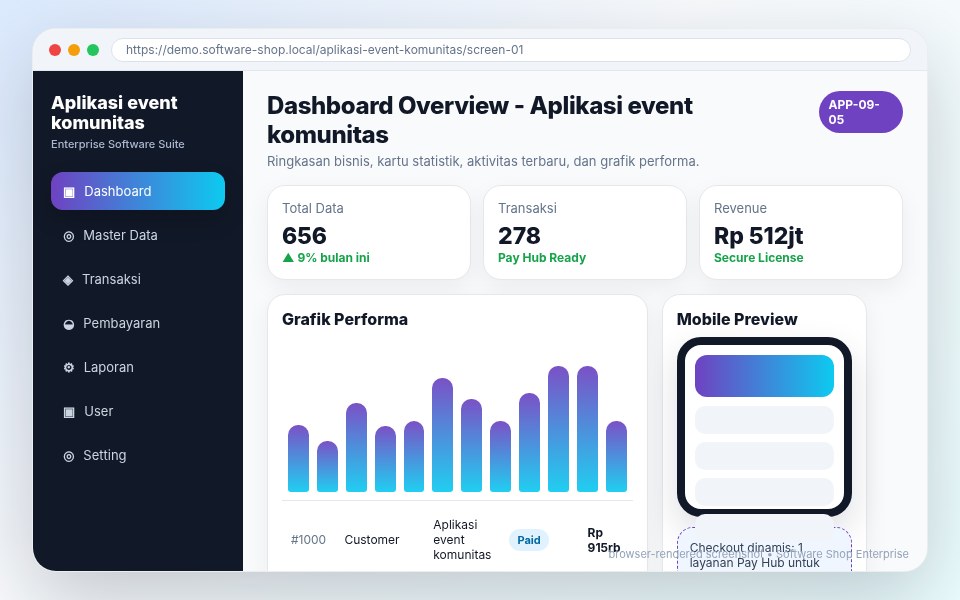The height and width of the screenshot is (600, 960).
Task: Click the '9% bulan ini' text
Action: pyautogui.click(x=334, y=258)
